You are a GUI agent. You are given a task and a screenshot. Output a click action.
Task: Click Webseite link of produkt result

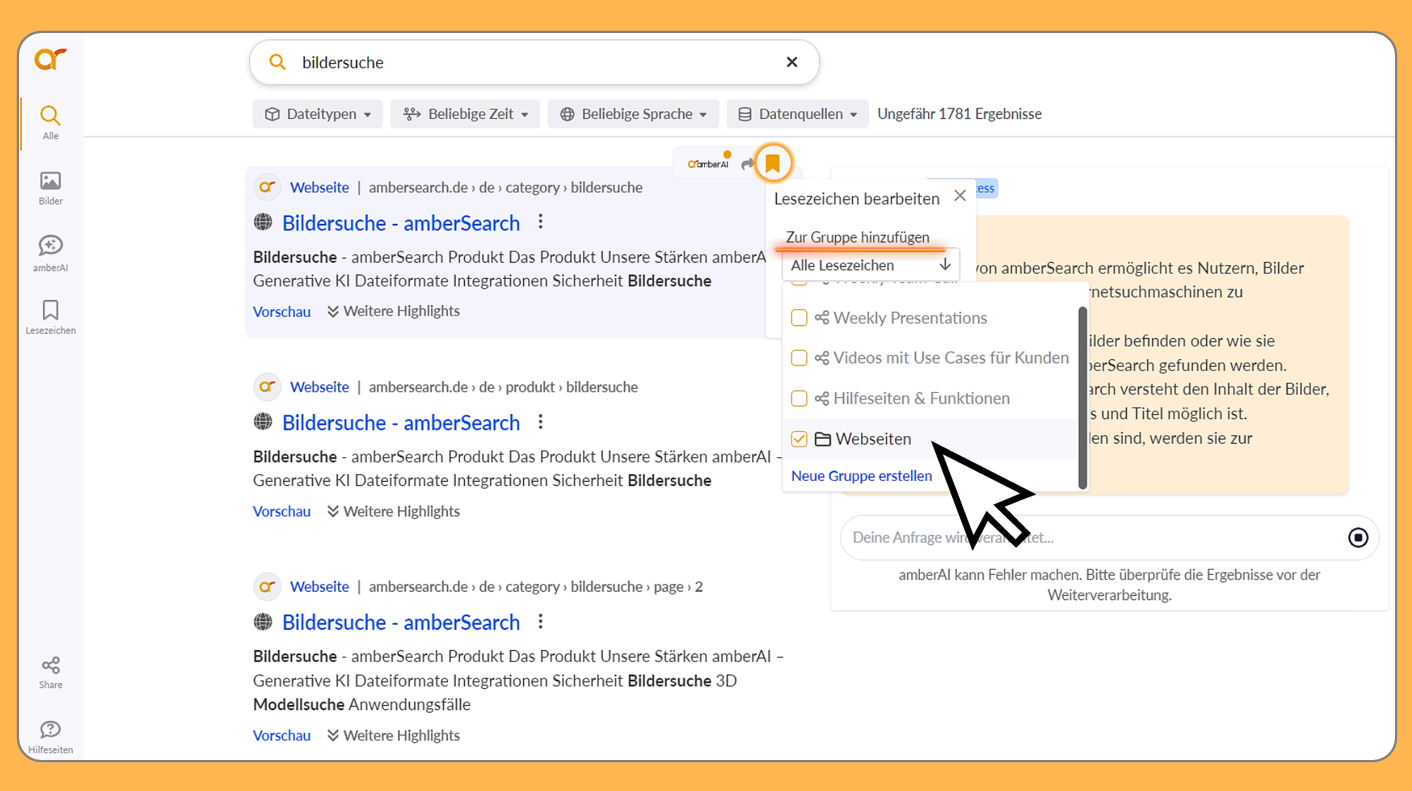pyautogui.click(x=319, y=387)
